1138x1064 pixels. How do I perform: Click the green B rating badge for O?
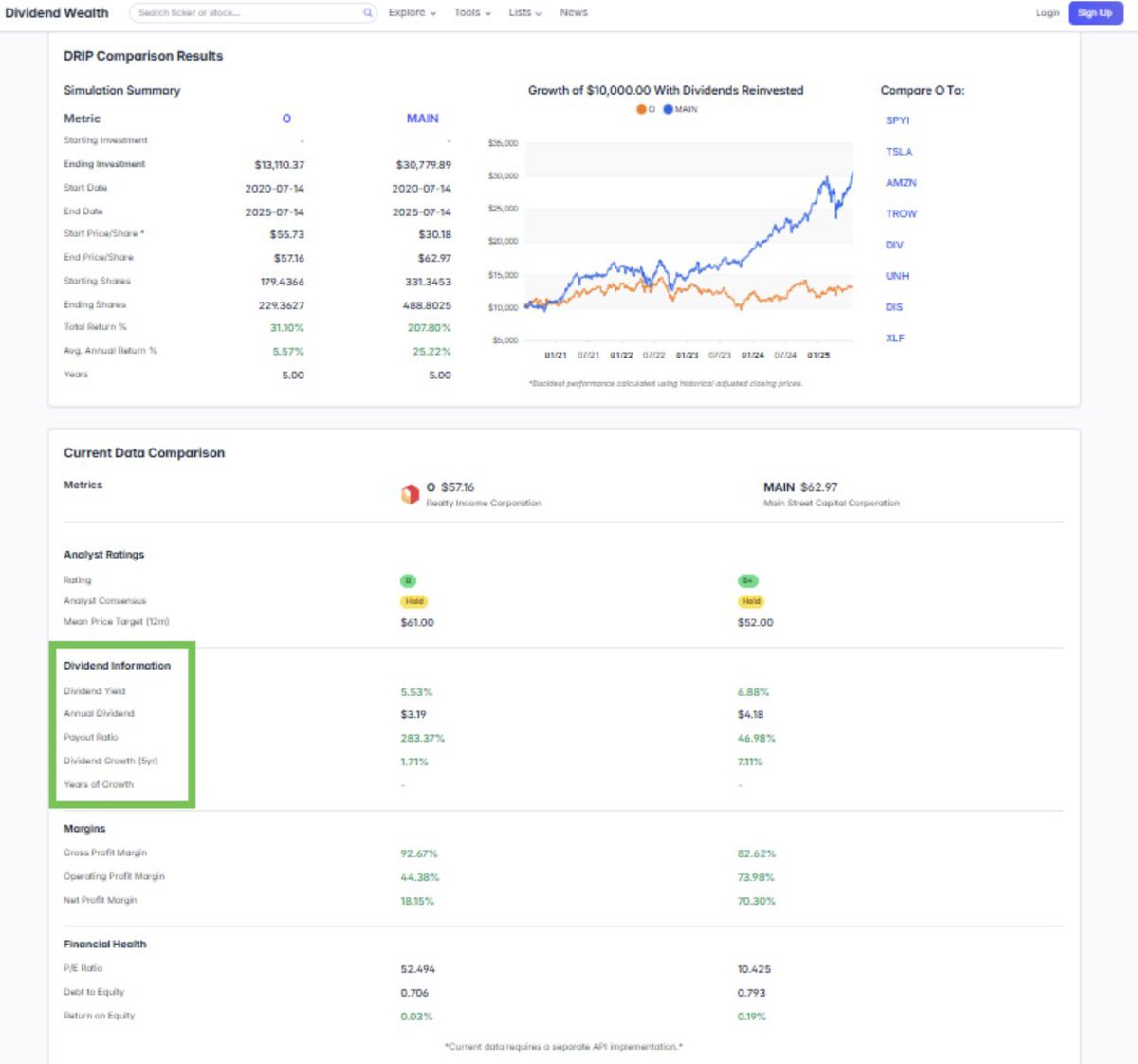coord(408,580)
